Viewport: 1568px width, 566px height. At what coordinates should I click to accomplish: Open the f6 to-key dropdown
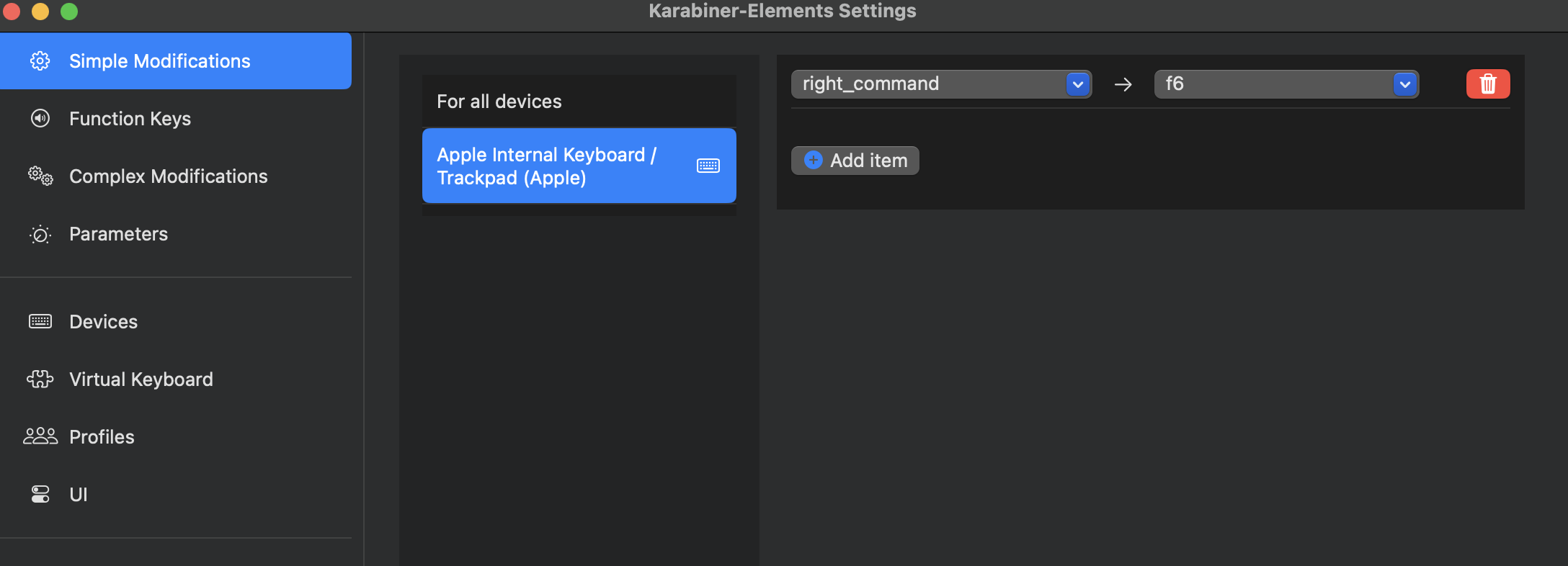click(1286, 84)
